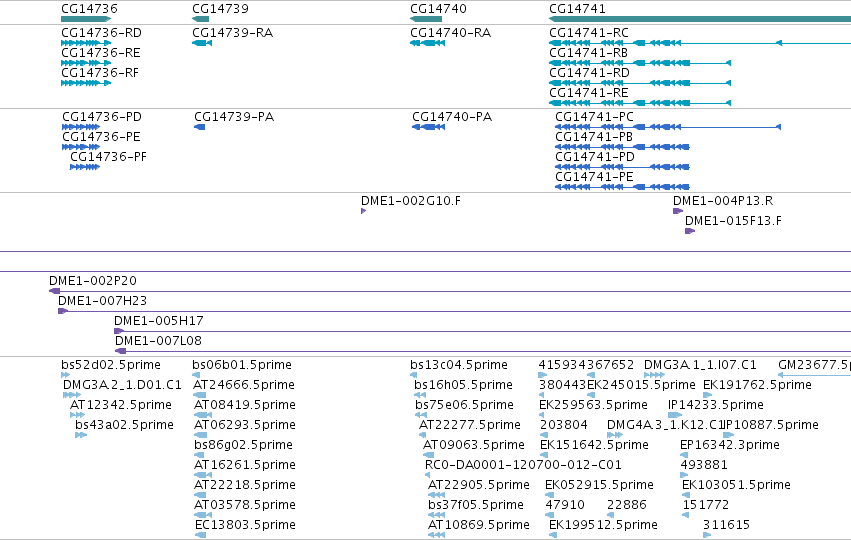Click protein CG14736-PE label
This screenshot has width=851, height=540.
101,137
